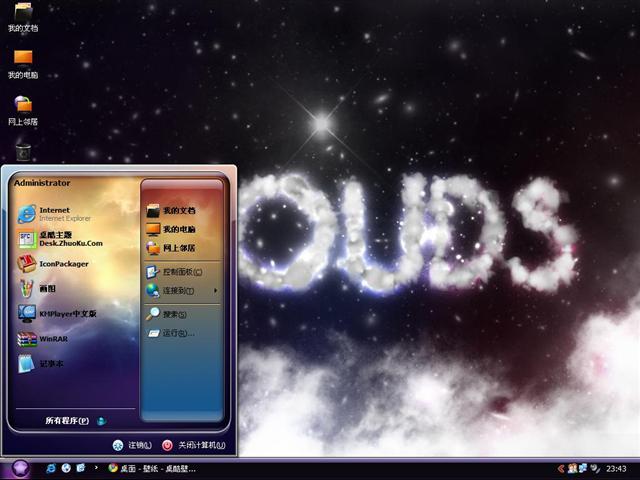This screenshot has width=640, height=480.
Task: Open 网上邻居 in Start menu right pane
Action: 171,248
